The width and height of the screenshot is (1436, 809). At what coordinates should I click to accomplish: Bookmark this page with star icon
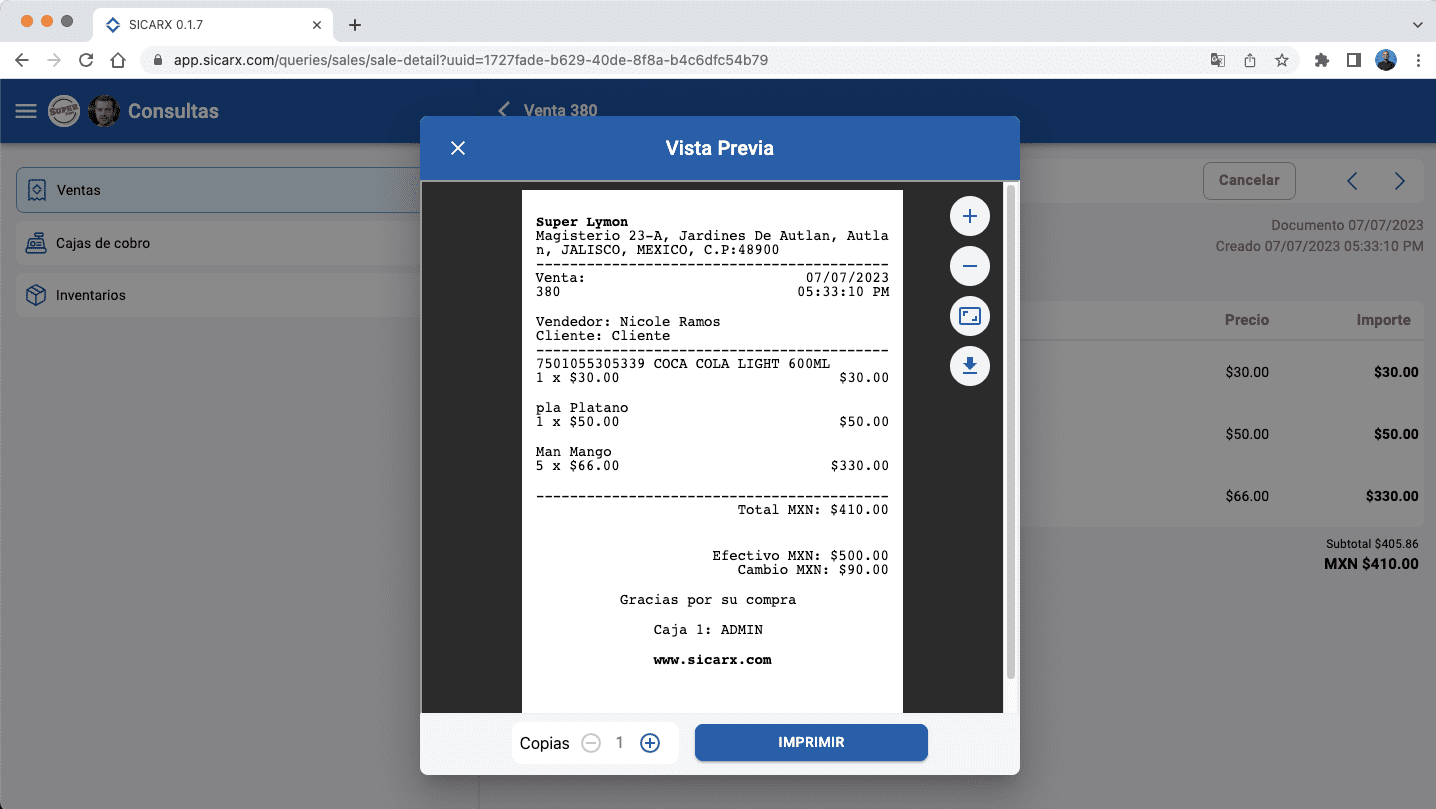pos(1281,60)
